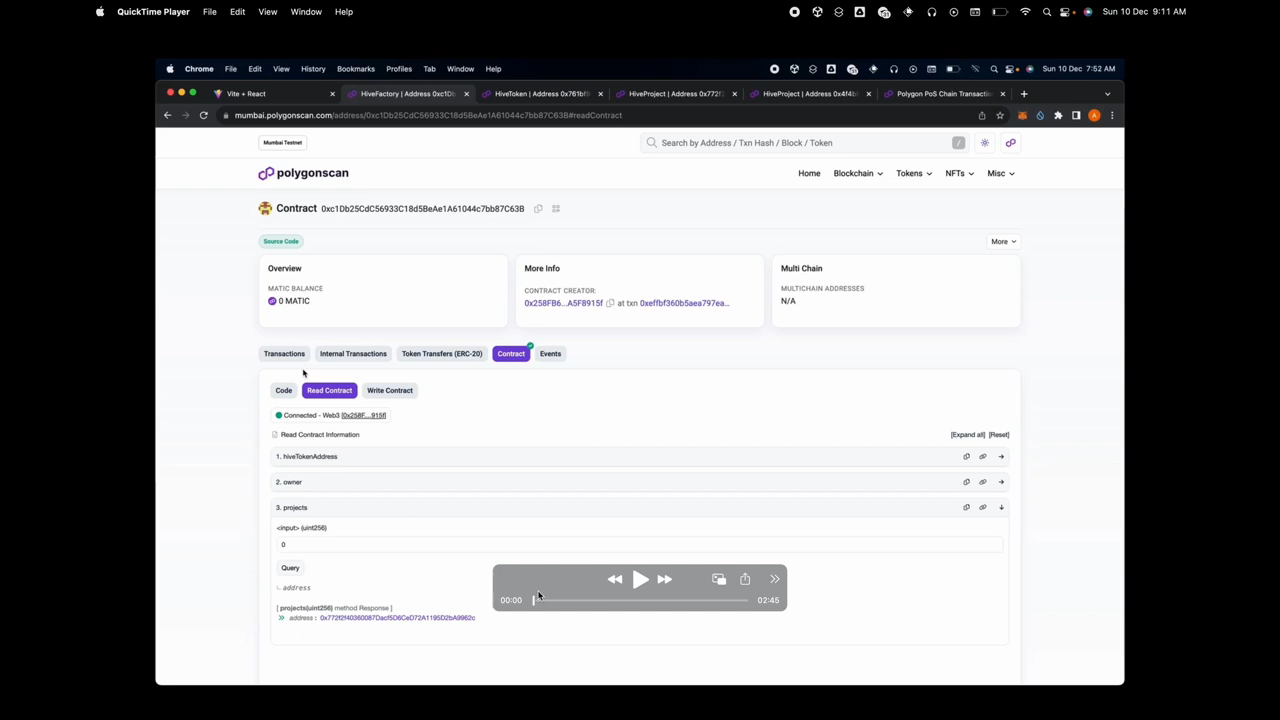Open a new Chrome tab plus button
Viewport: 1280px width, 720px height.
[1023, 94]
